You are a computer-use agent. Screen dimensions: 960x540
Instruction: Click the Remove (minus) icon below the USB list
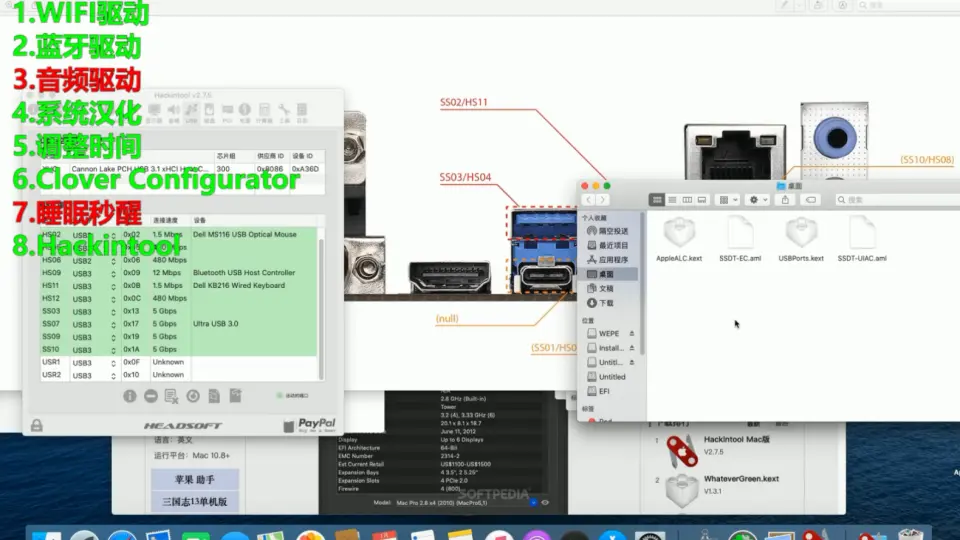tap(151, 396)
